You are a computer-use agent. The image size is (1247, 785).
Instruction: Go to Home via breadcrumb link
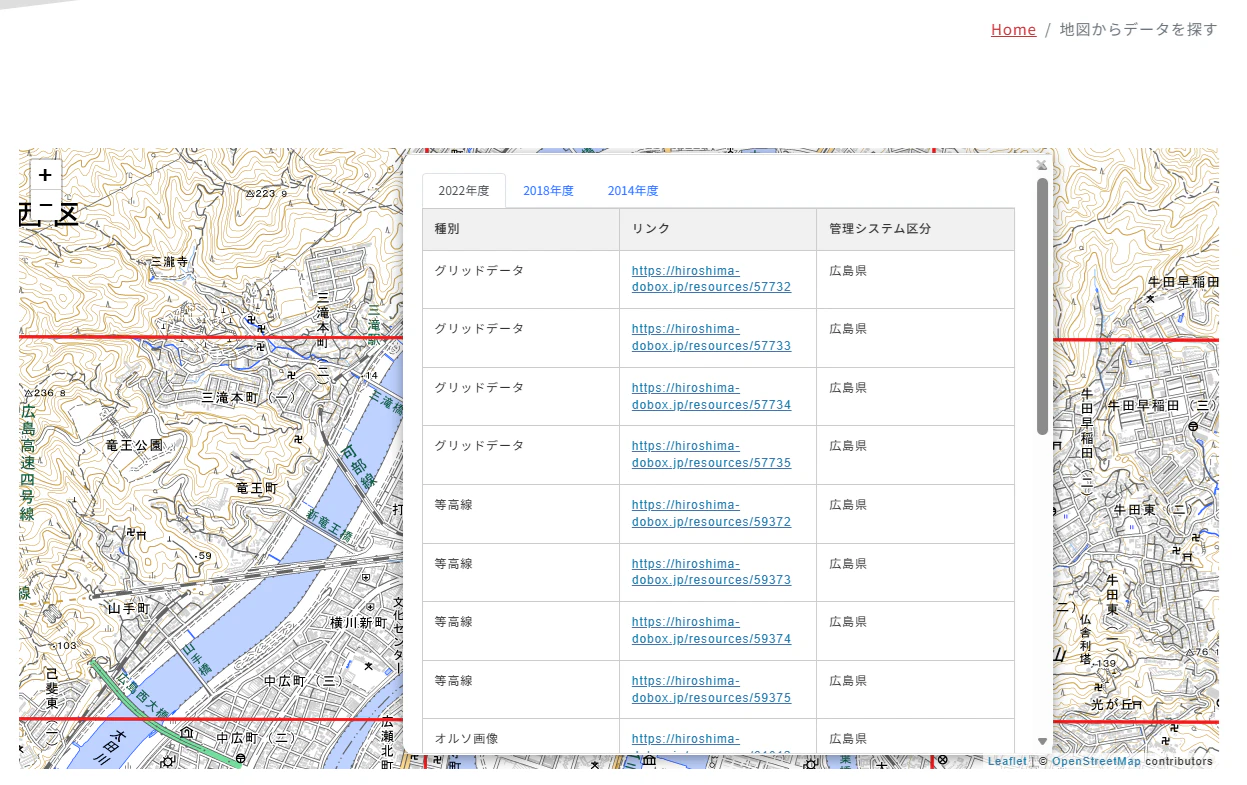(x=1013, y=30)
